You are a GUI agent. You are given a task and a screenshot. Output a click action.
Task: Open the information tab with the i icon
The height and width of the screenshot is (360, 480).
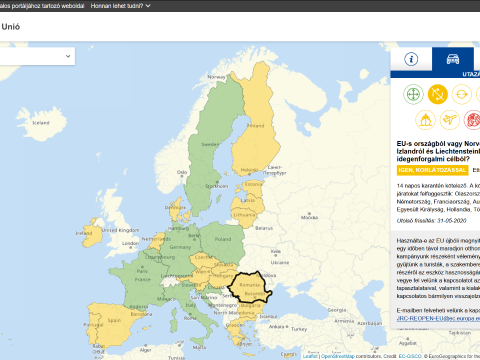(411, 59)
